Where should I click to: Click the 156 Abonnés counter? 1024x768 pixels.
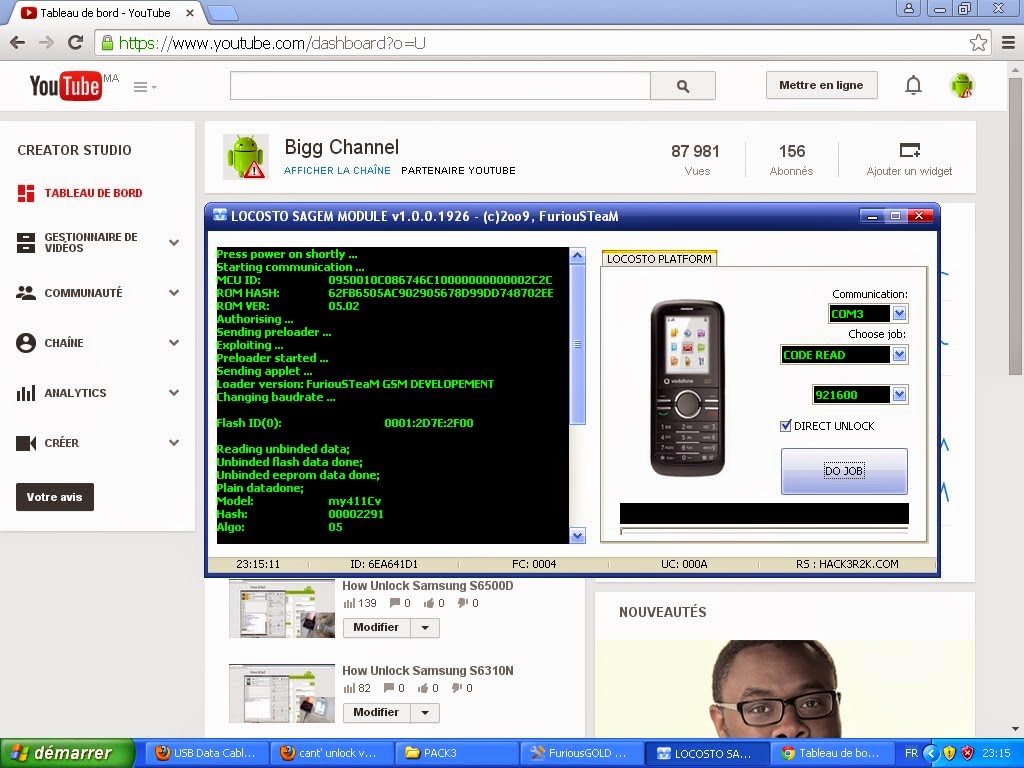point(792,160)
